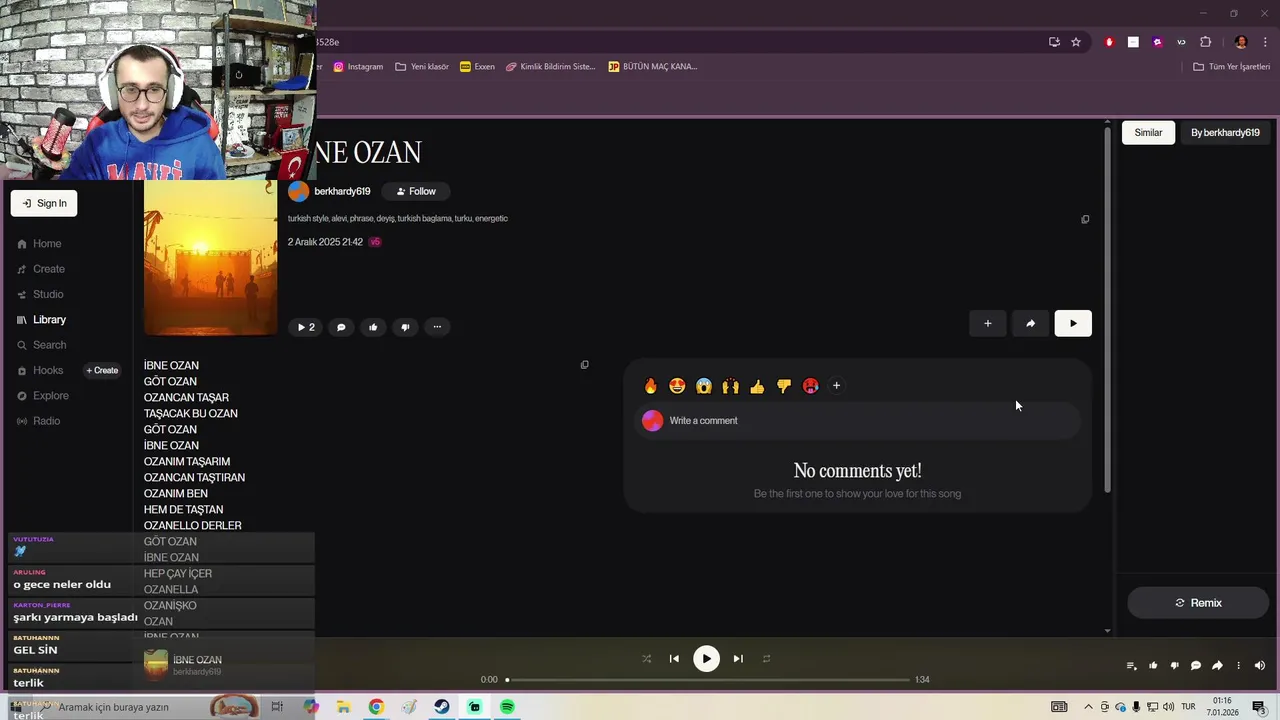Screen dimensions: 1280x720
Task: Mute audio with the speaker icon
Action: pyautogui.click(x=1259, y=666)
